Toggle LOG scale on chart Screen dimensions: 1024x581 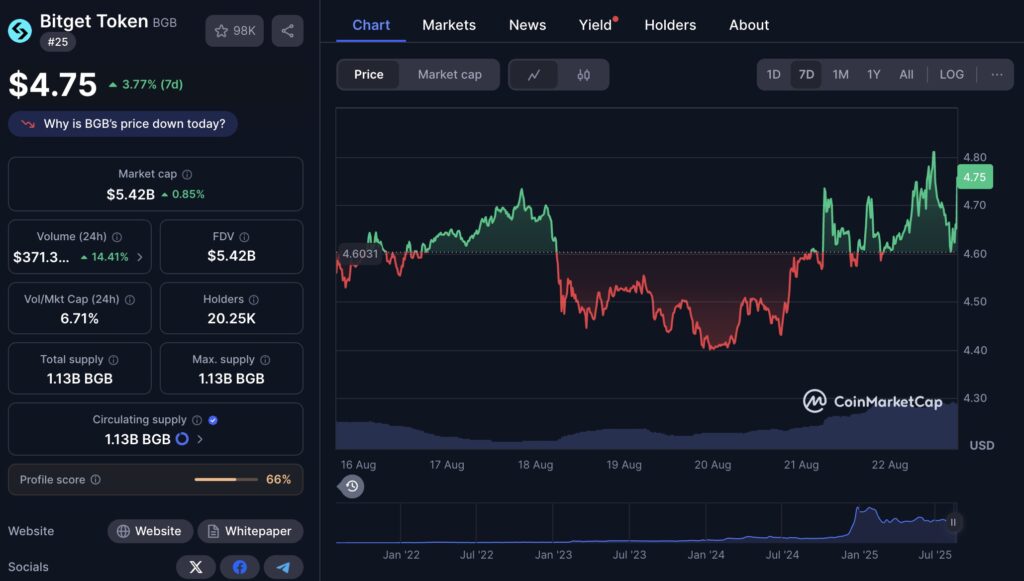[x=952, y=74]
